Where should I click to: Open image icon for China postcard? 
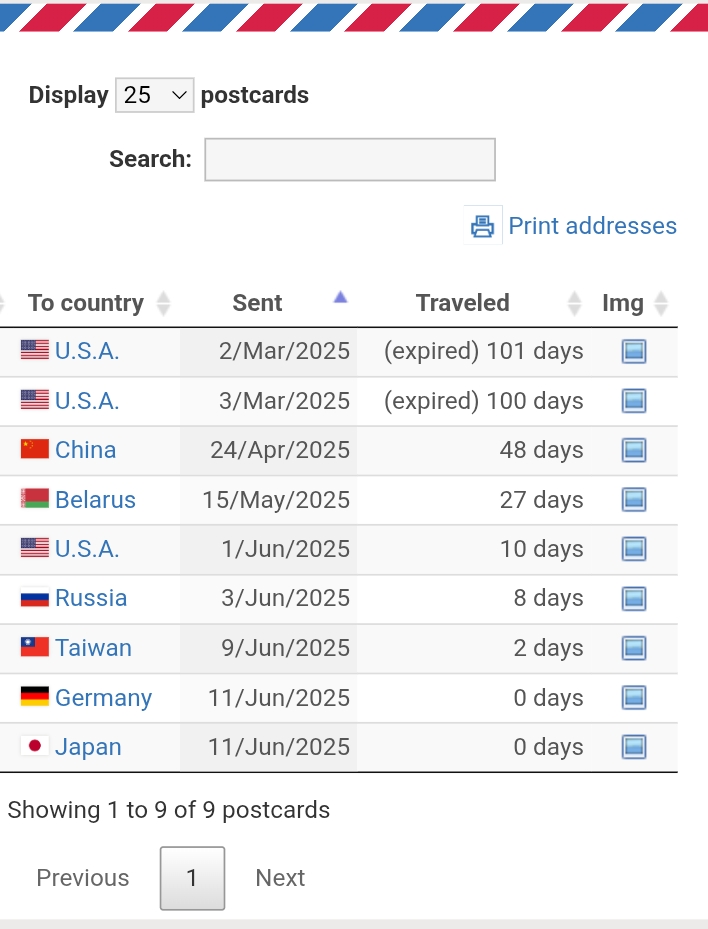(633, 450)
